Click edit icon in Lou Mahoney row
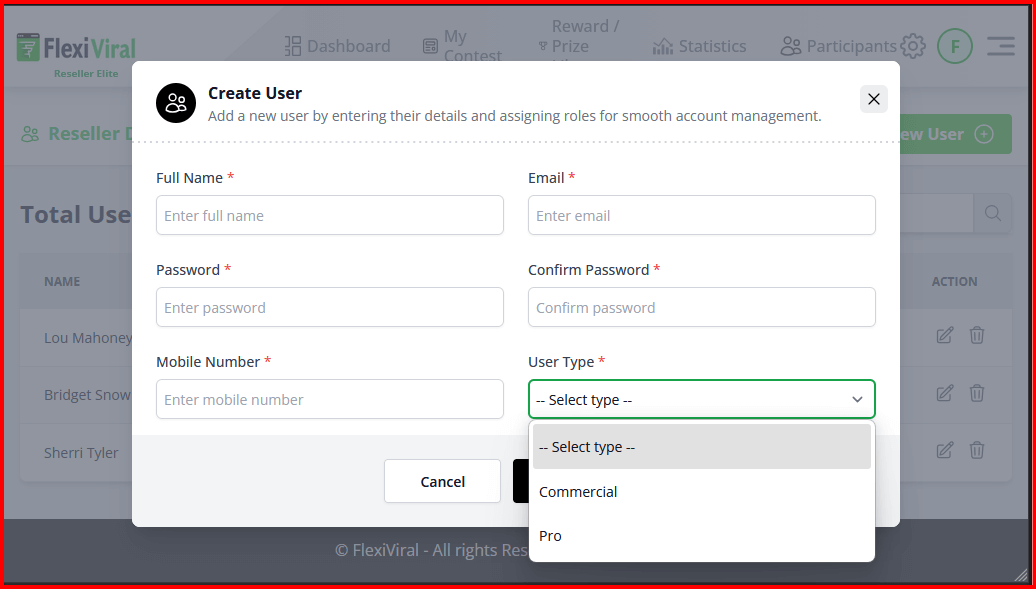Screen dimensions: 1036x589 (944, 336)
